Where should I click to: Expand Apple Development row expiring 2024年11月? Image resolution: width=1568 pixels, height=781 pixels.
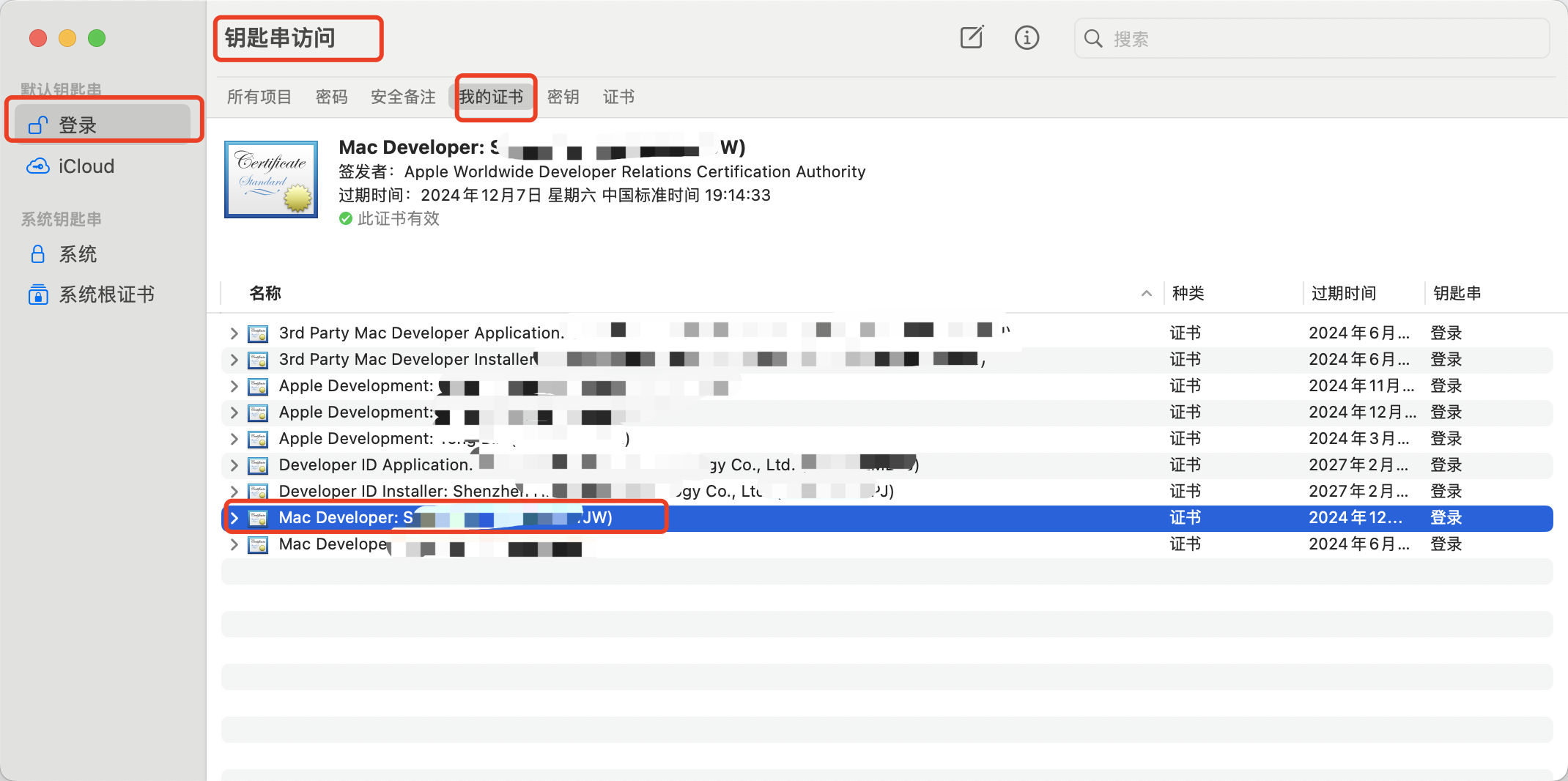(234, 386)
